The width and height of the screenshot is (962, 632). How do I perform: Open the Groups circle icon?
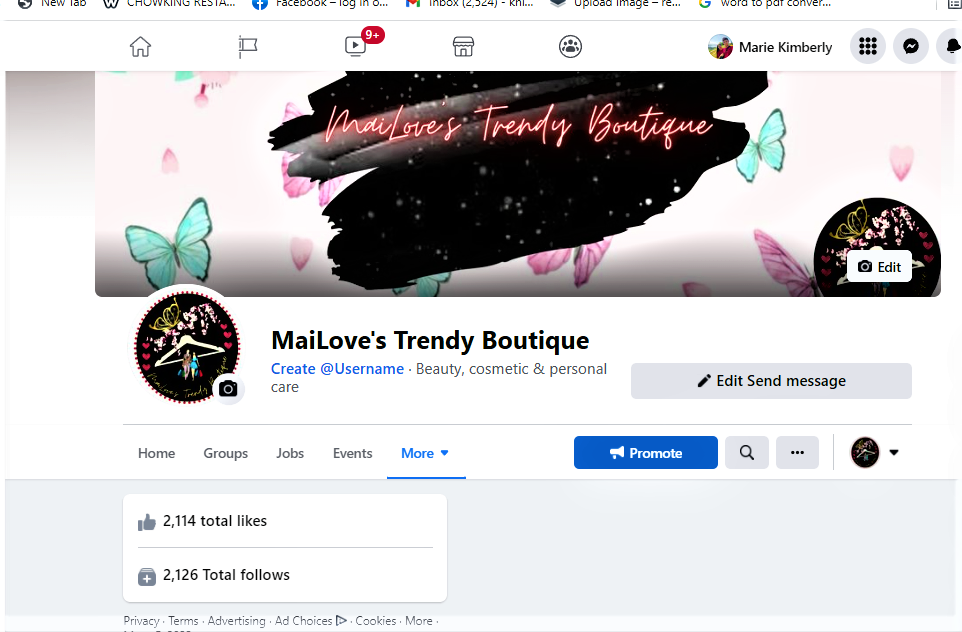571,47
